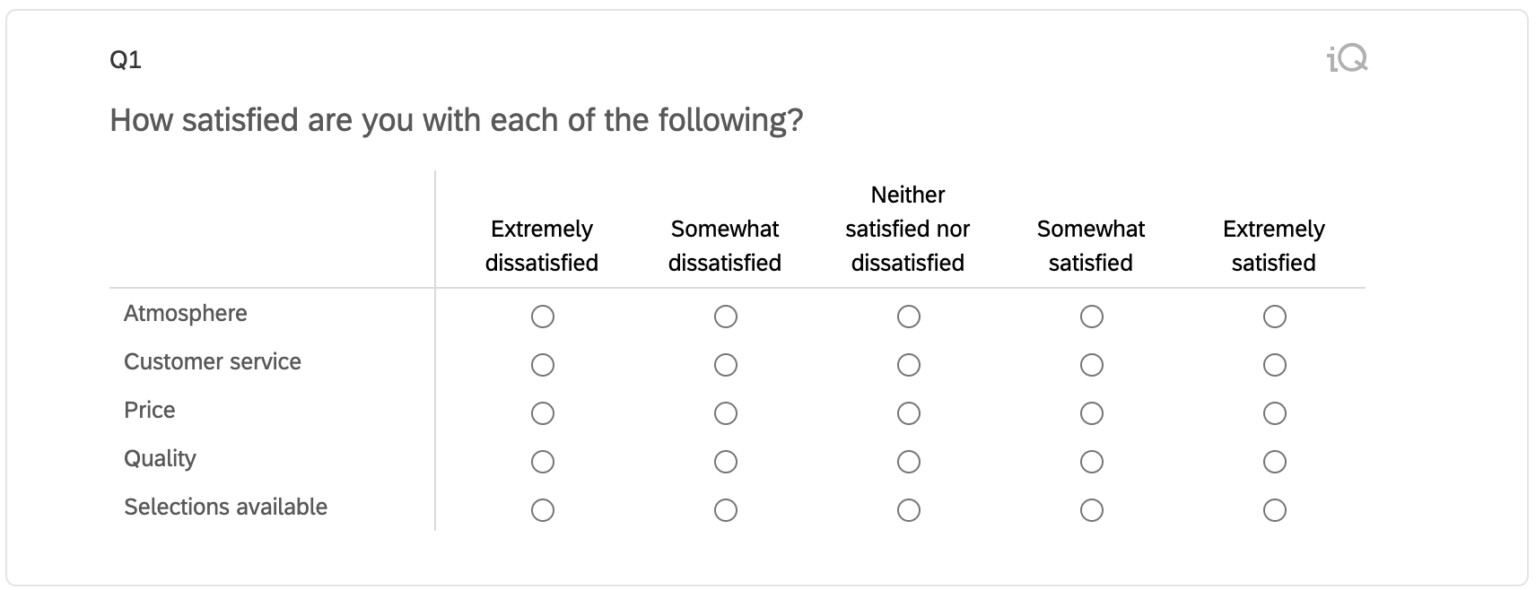The width and height of the screenshot is (1536, 590).
Task: Click the Extremely satisfied column header
Action: pyautogui.click(x=1273, y=246)
